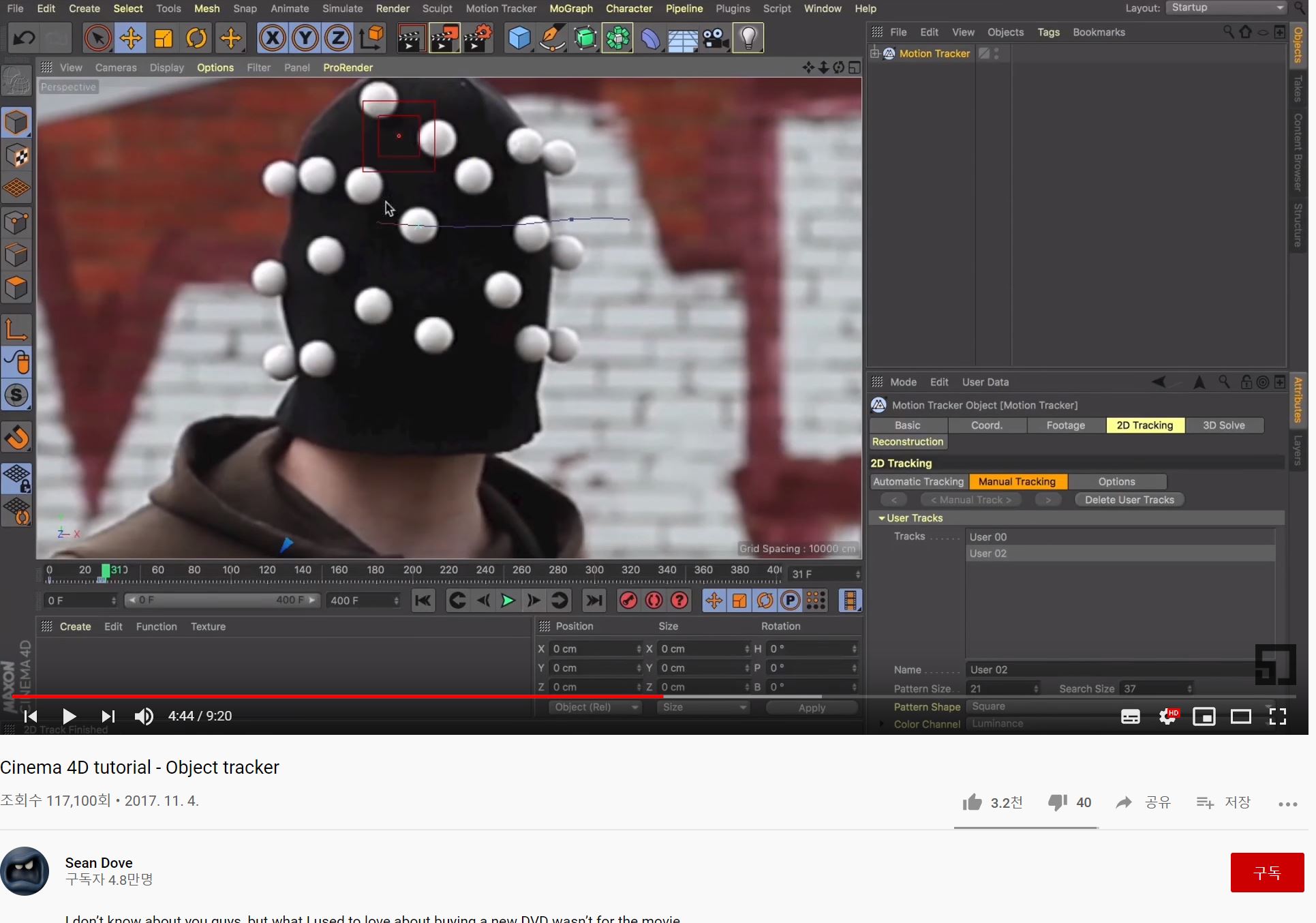Switch to Automatic Tracking tab

(919, 482)
